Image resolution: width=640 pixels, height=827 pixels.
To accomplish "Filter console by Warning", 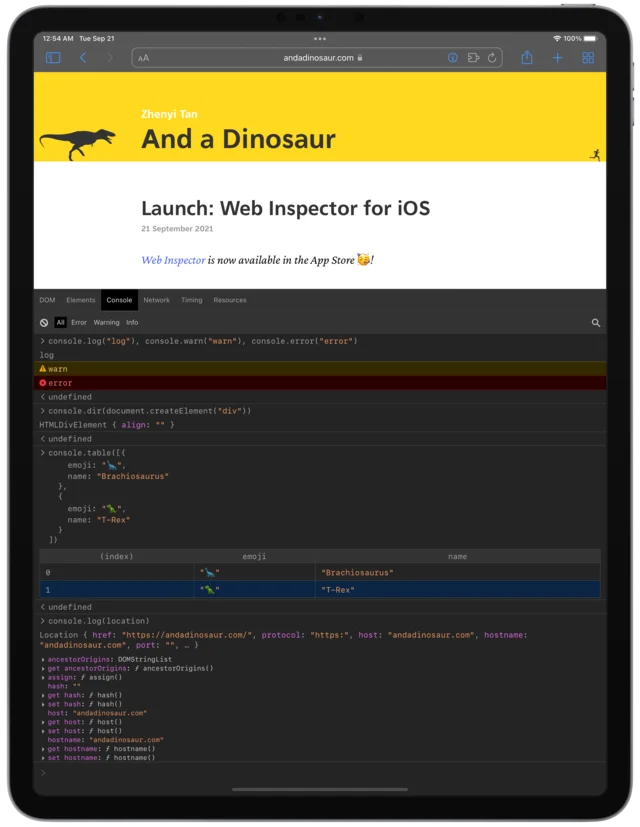I will [106, 322].
